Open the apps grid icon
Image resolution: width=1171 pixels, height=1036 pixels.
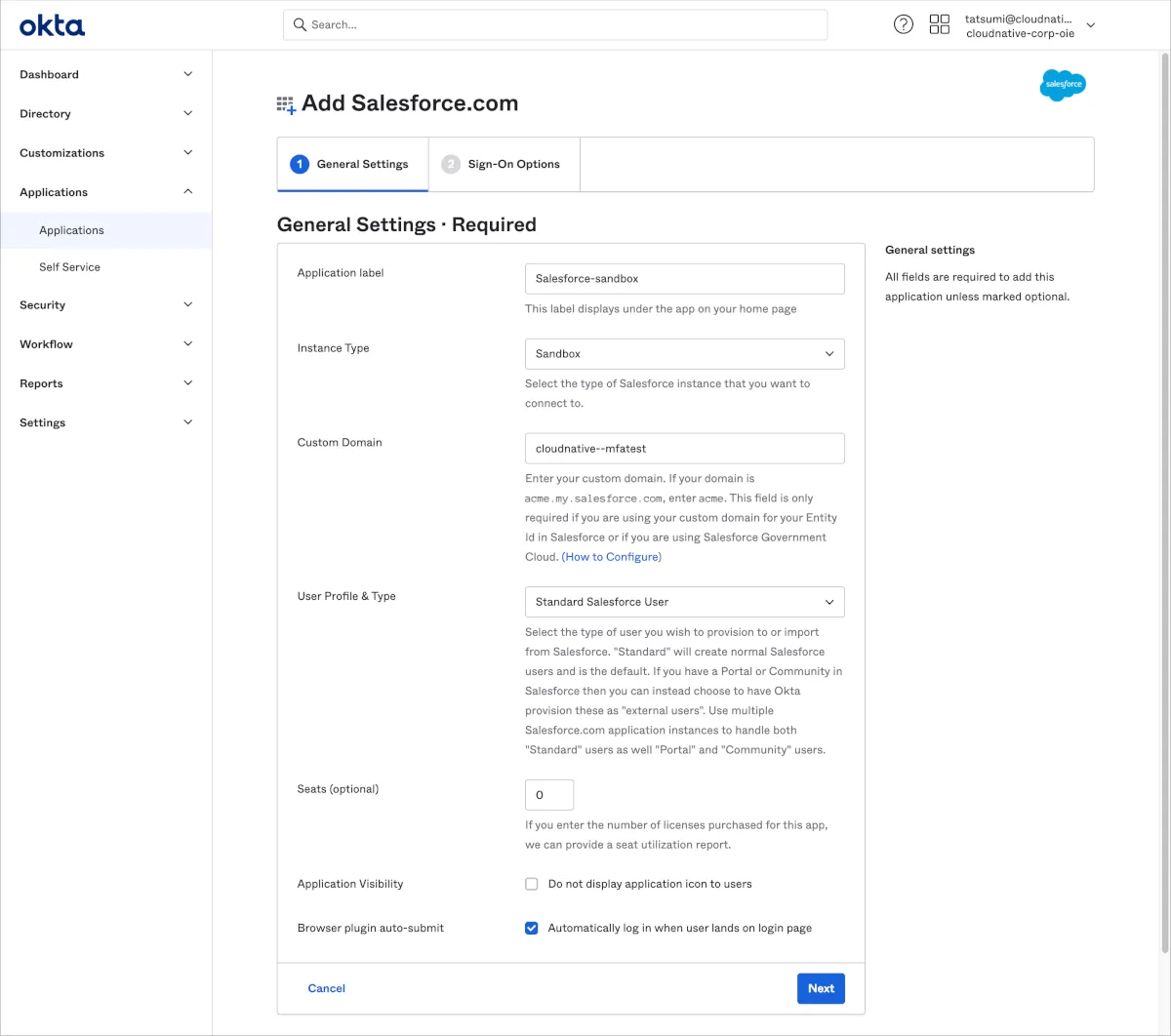point(939,24)
